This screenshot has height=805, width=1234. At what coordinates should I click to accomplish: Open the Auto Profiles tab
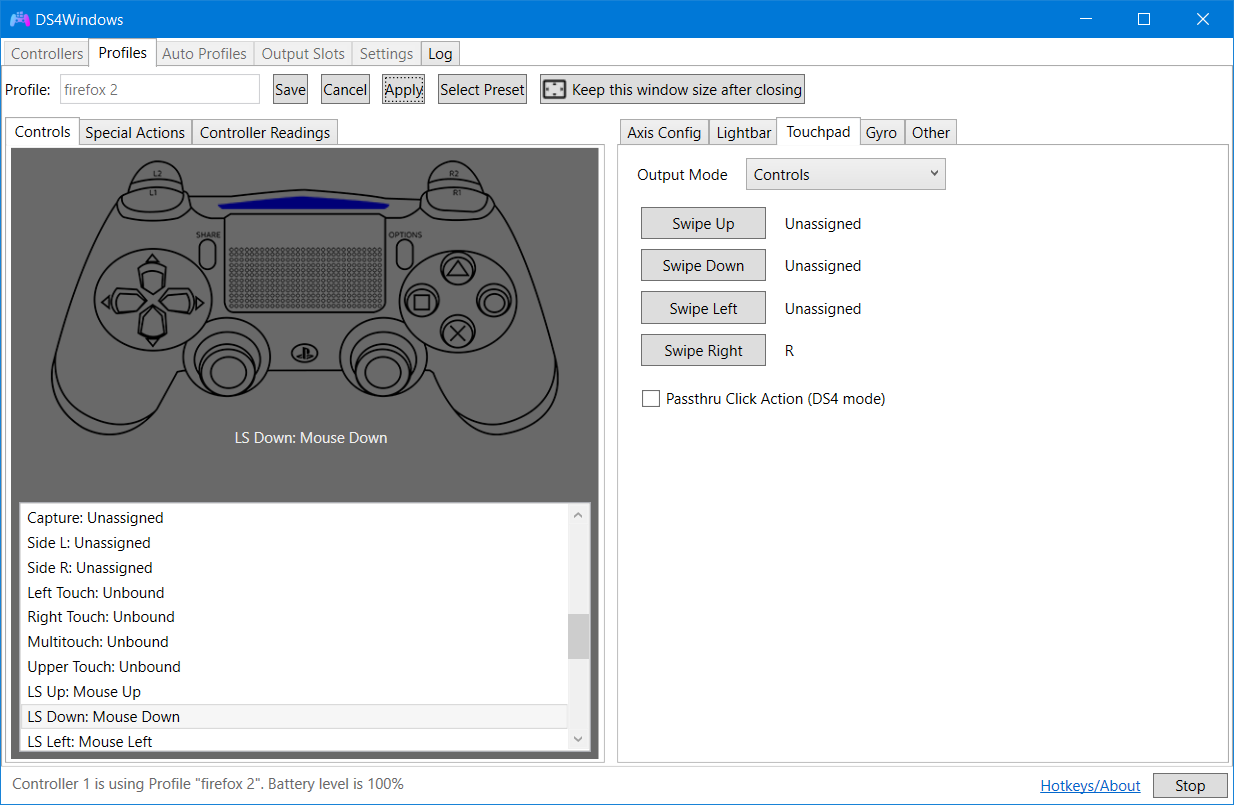point(204,54)
